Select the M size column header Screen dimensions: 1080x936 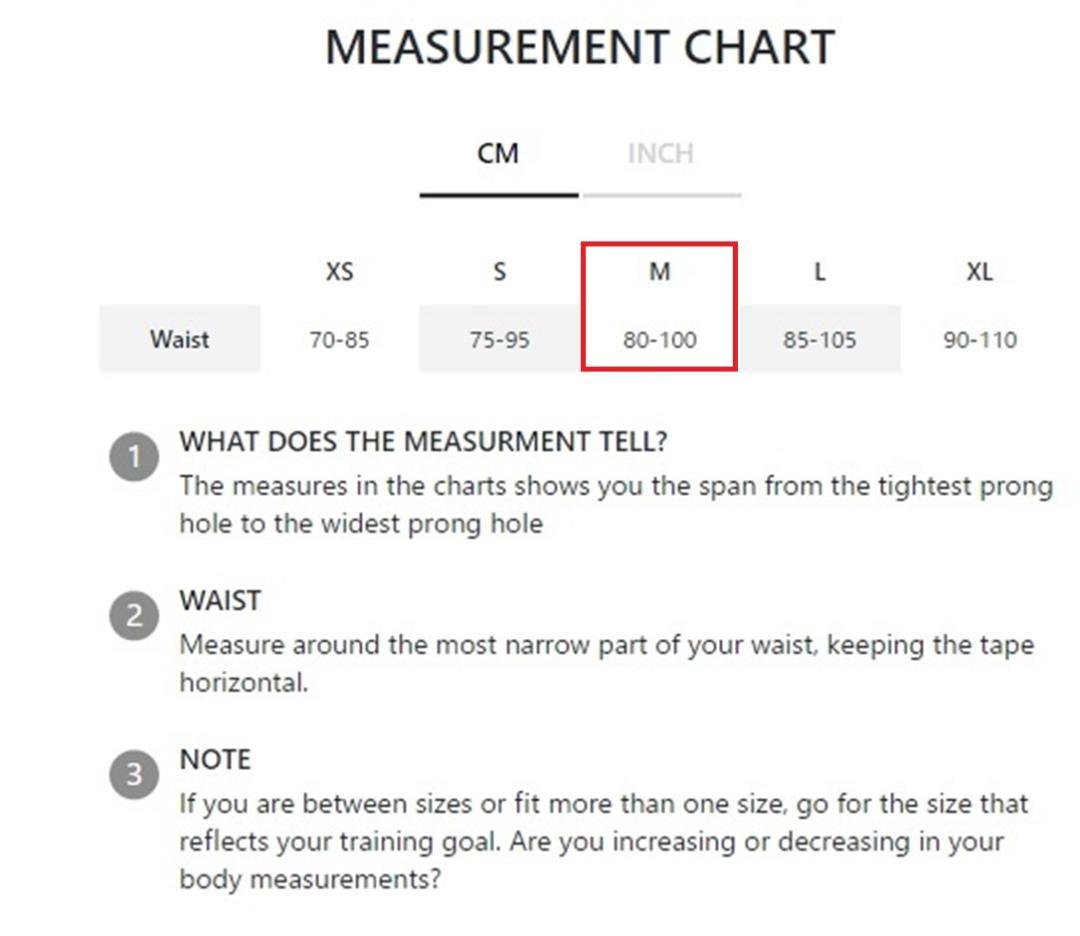coord(659,272)
